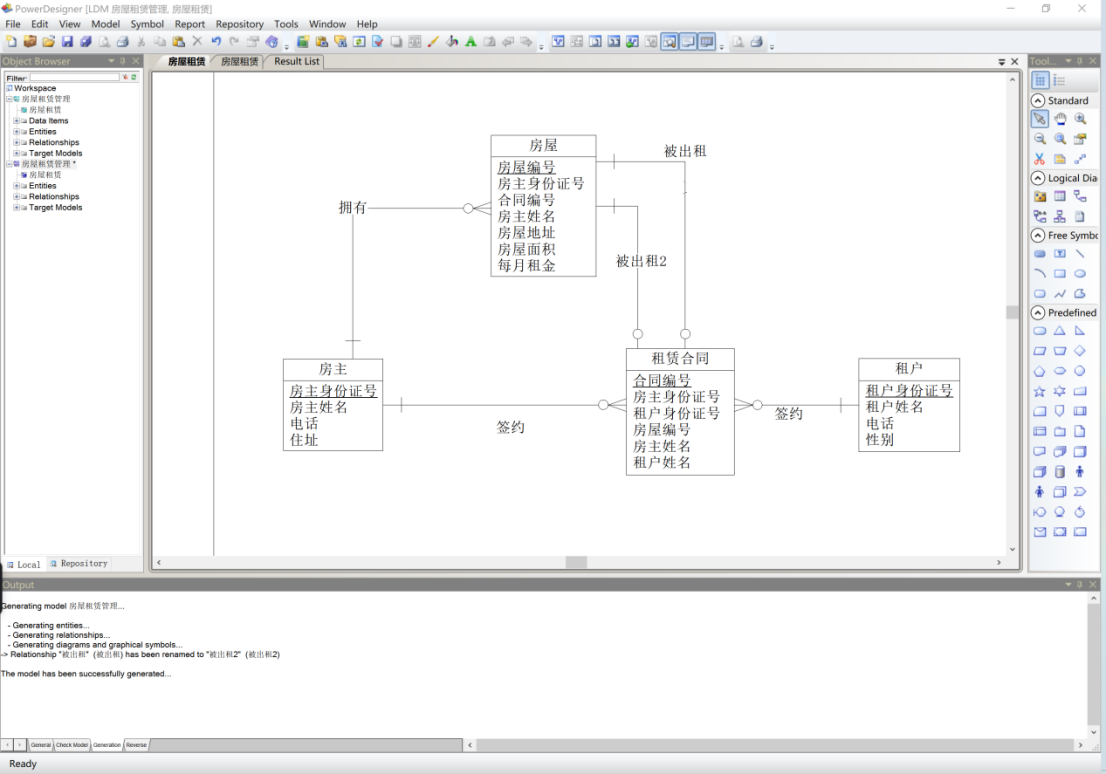Select the Entity tool in Logical Diagram
The image size is (1106, 774).
(1059, 197)
